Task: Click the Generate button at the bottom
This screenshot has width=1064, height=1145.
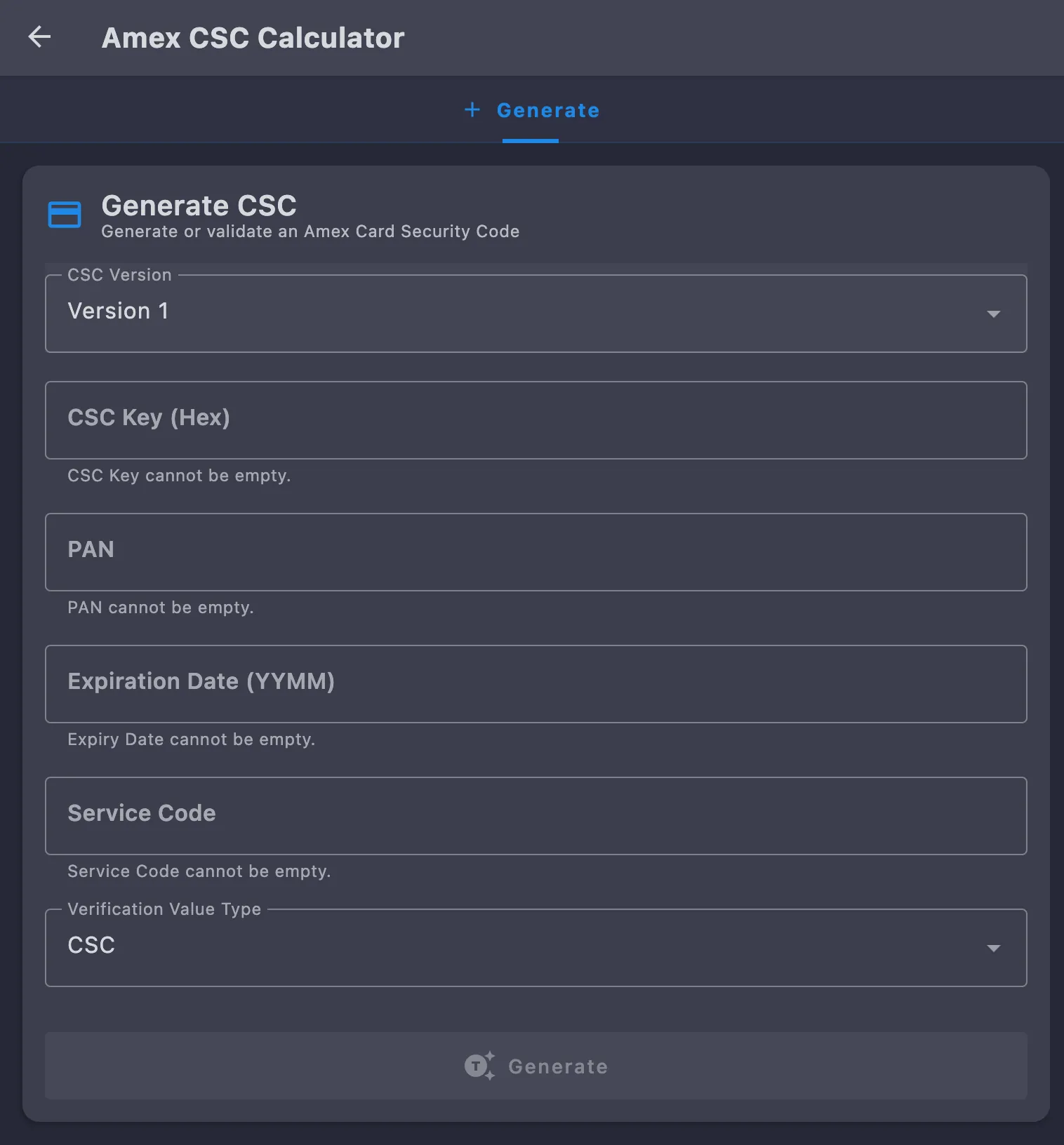Action: (x=536, y=1066)
